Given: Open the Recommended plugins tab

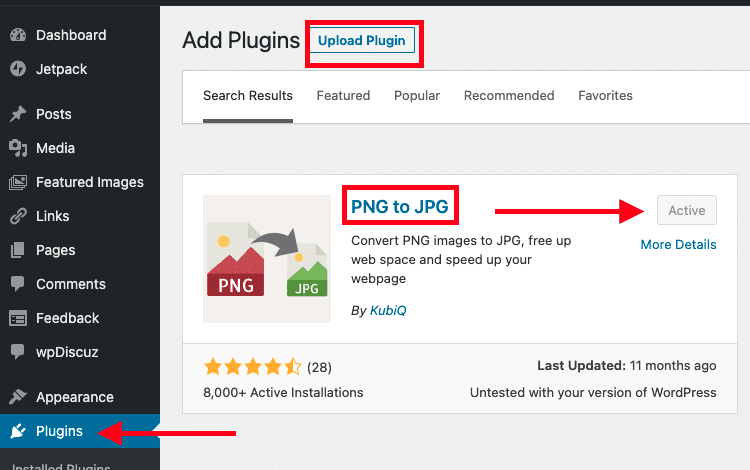Looking at the screenshot, I should tap(509, 96).
